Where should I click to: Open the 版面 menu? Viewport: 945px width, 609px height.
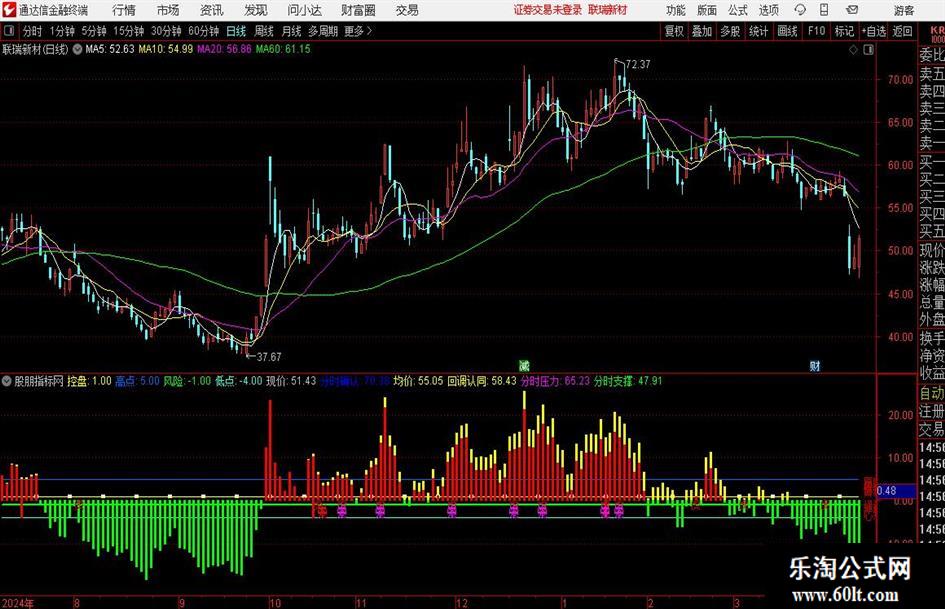click(707, 10)
